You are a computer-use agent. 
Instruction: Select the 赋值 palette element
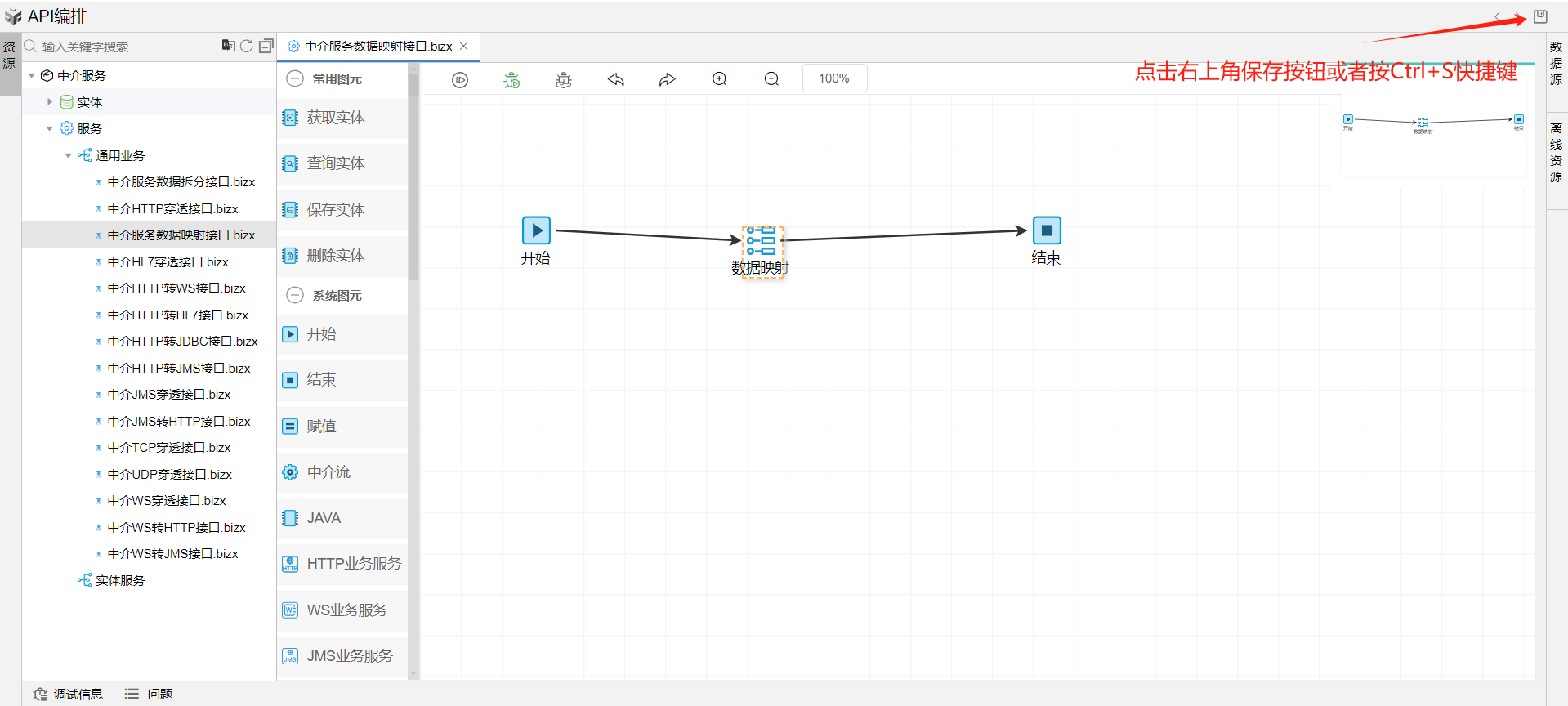342,427
